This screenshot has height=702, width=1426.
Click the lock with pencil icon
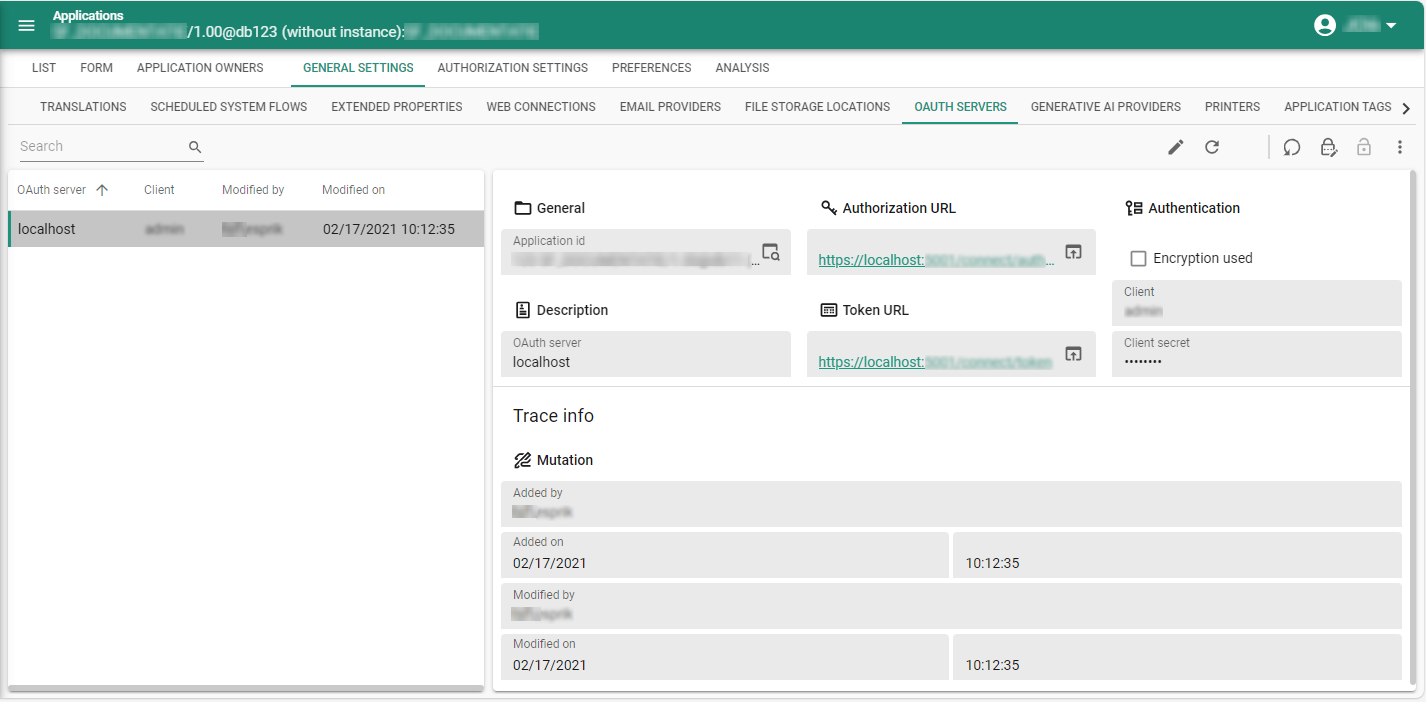[x=1328, y=147]
